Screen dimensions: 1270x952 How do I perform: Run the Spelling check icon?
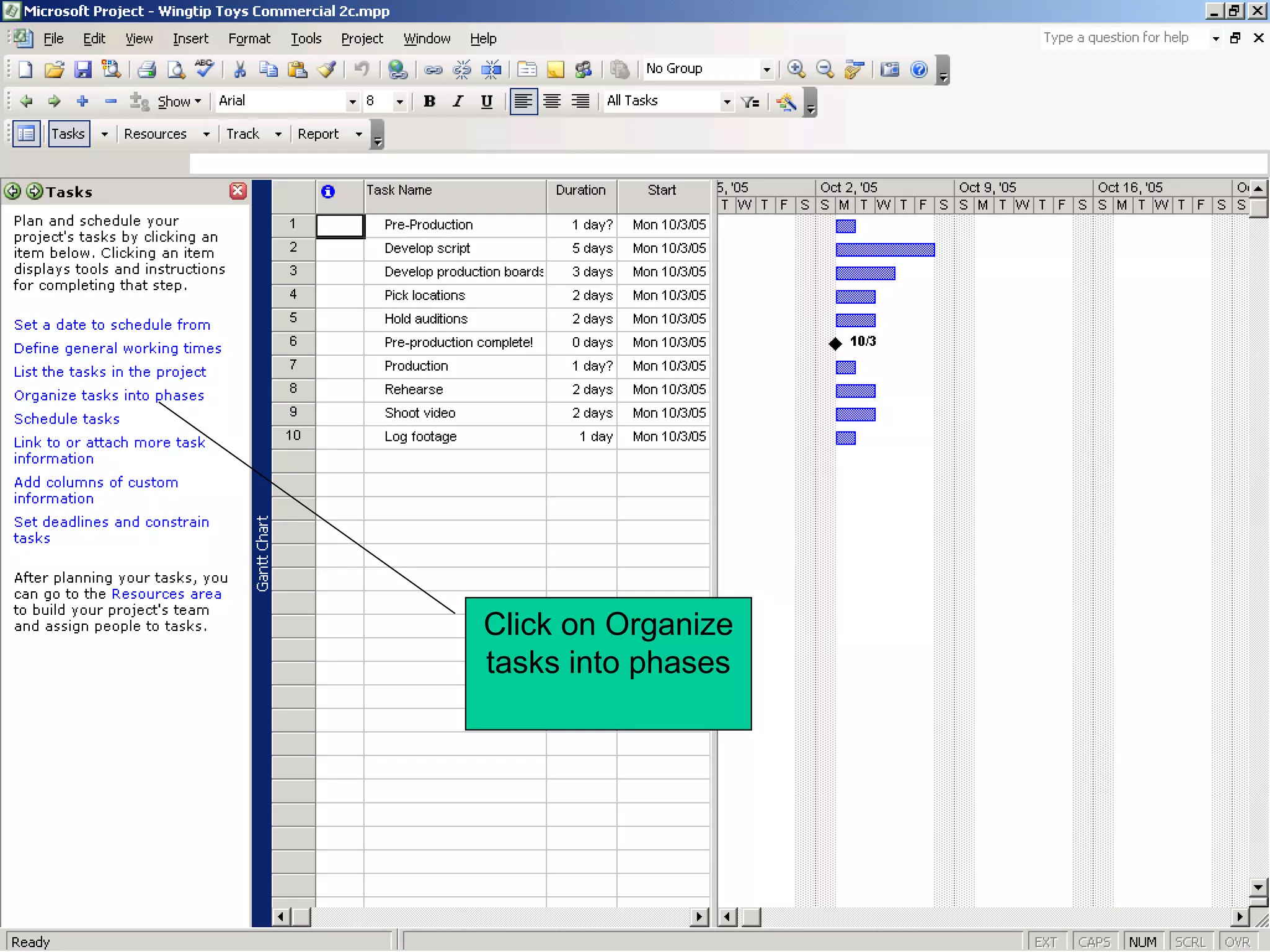(205, 69)
